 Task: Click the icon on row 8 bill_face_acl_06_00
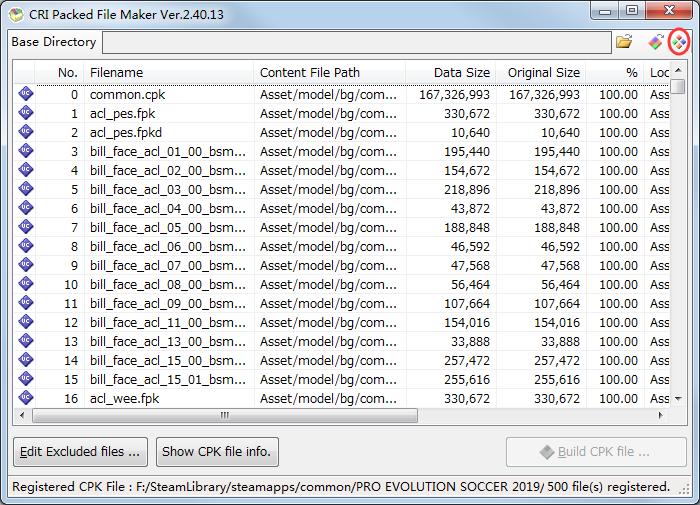[x=26, y=246]
